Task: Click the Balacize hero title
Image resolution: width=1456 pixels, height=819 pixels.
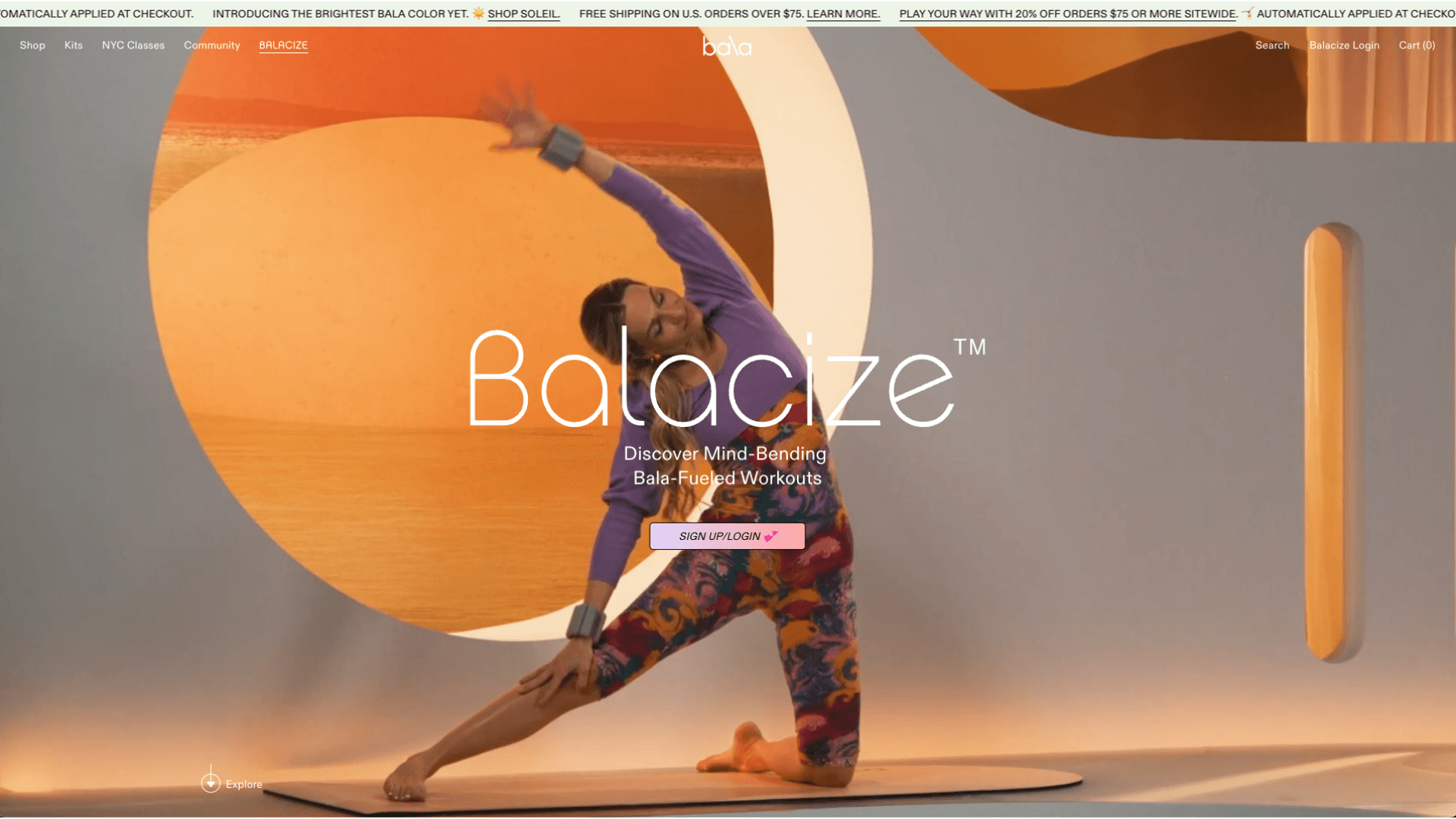Action: pyautogui.click(x=726, y=377)
